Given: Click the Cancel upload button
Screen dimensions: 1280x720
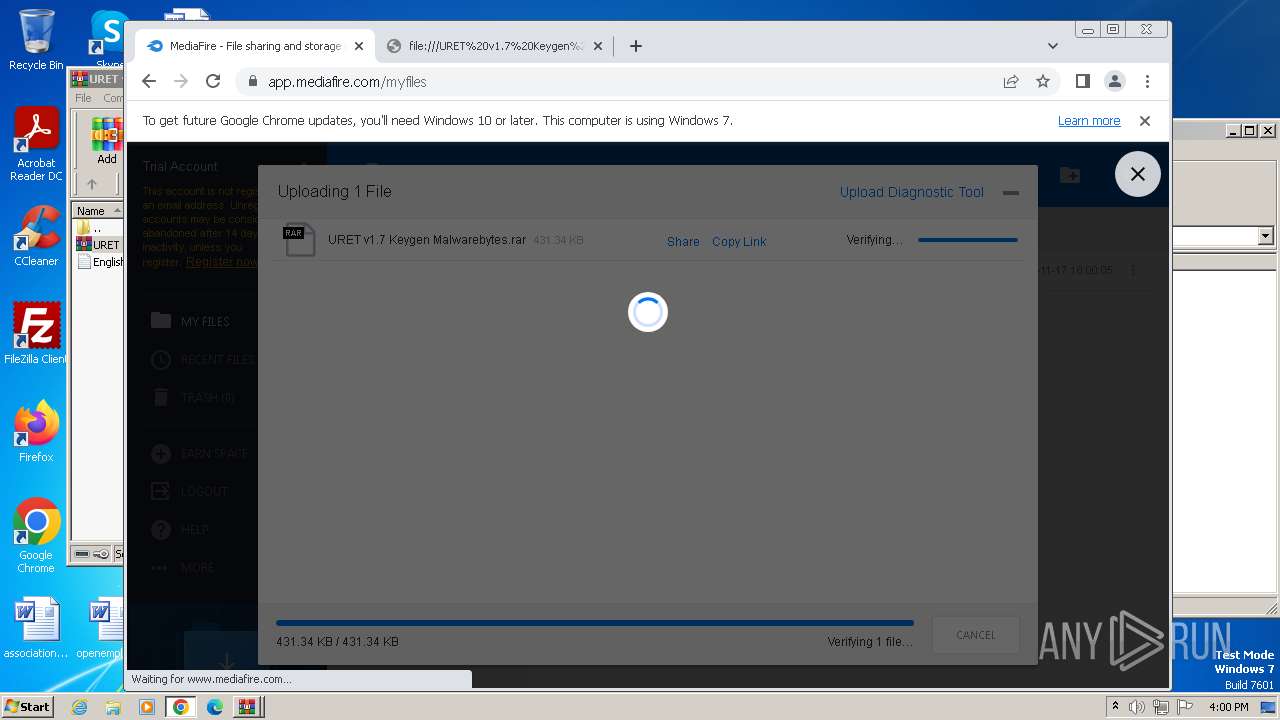Looking at the screenshot, I should click(x=975, y=635).
